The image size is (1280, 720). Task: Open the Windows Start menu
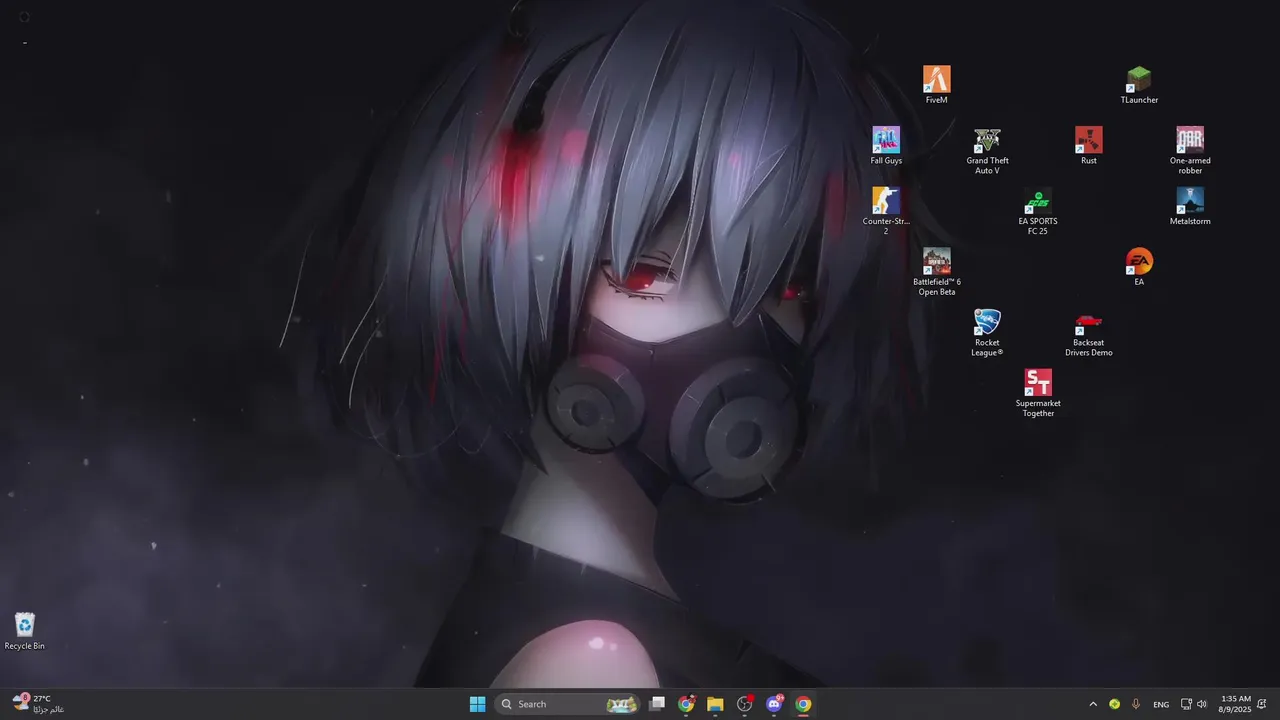[x=478, y=704]
